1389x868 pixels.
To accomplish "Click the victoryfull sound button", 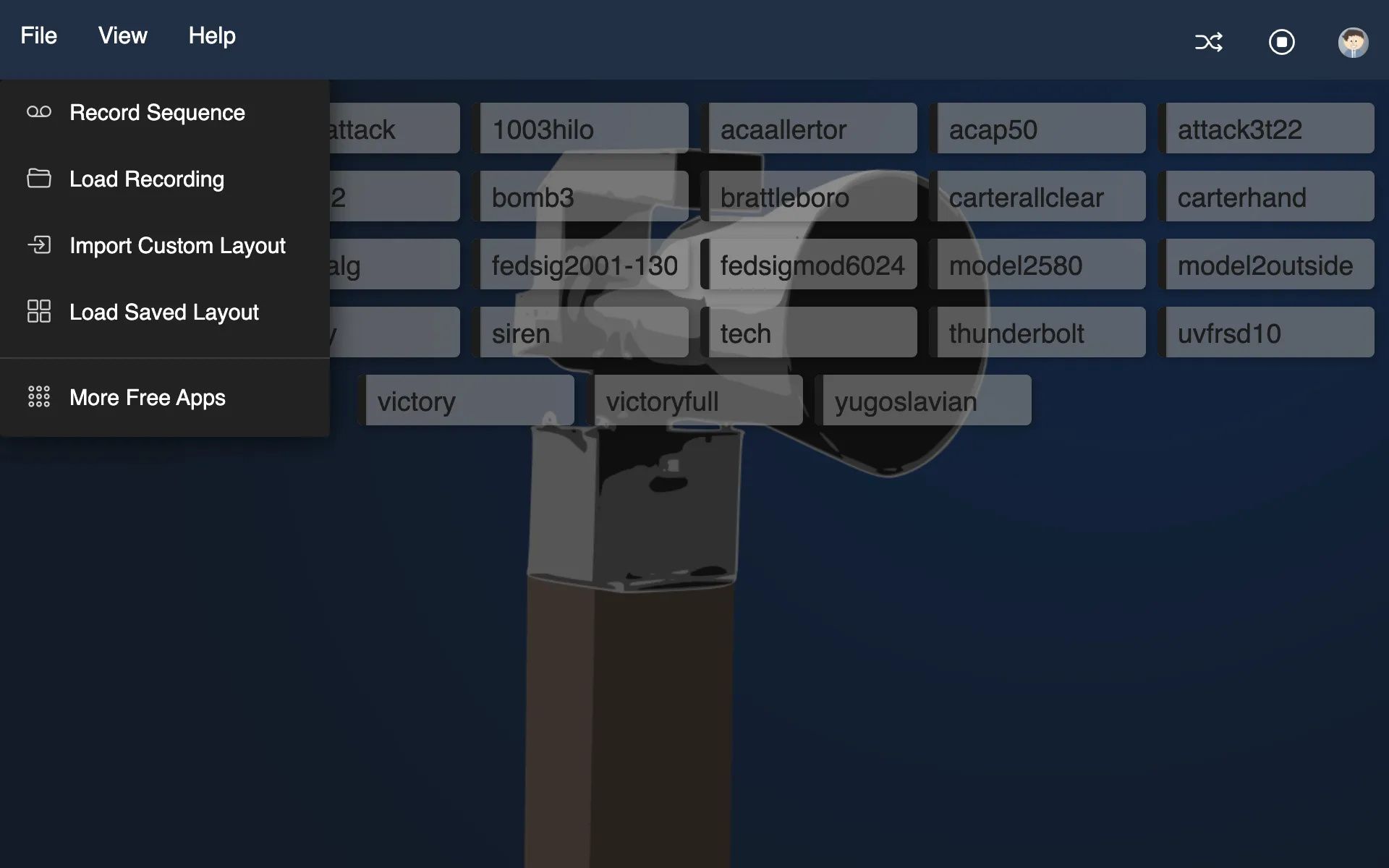I will [x=698, y=400].
